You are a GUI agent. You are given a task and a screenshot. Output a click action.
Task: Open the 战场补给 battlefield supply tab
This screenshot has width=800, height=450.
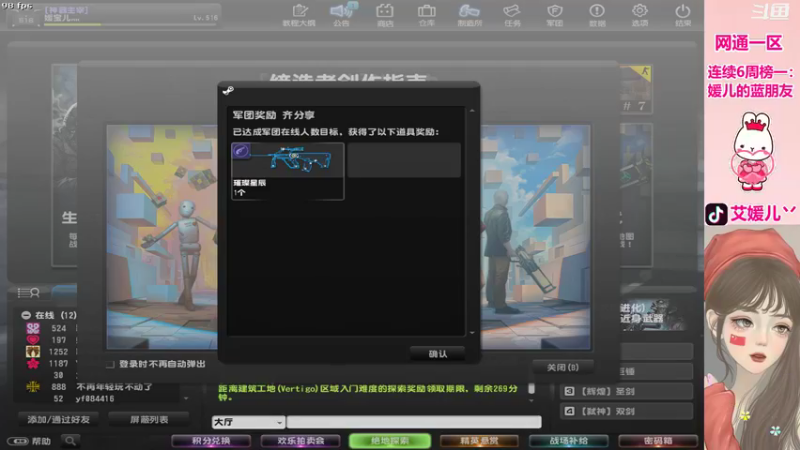[x=568, y=441]
